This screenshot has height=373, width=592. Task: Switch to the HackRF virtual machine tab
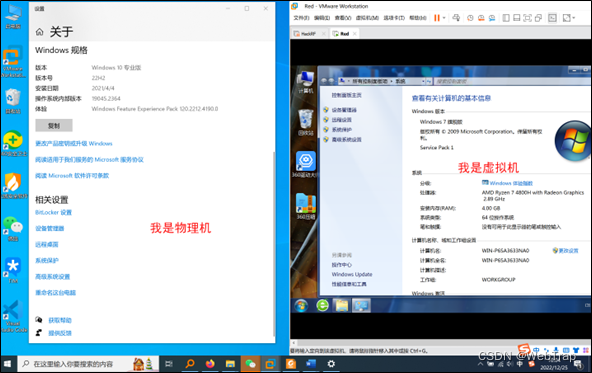pyautogui.click(x=308, y=34)
